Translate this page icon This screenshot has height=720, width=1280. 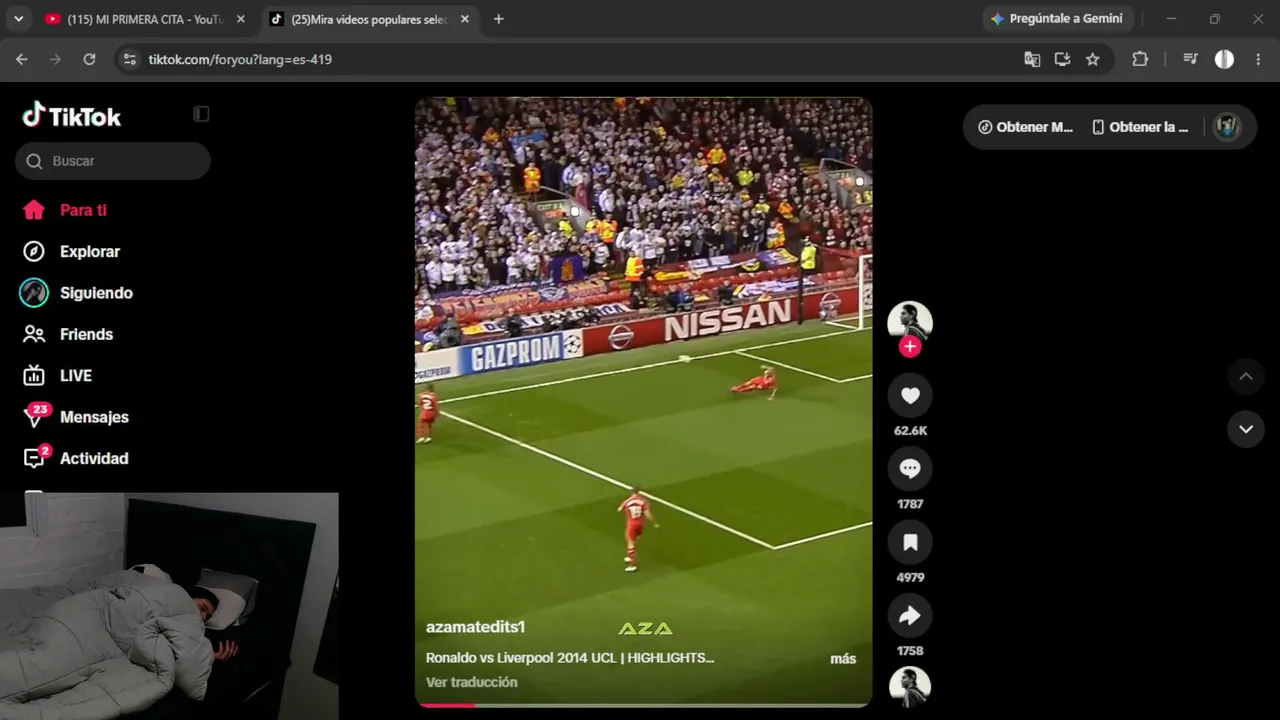[x=1032, y=59]
